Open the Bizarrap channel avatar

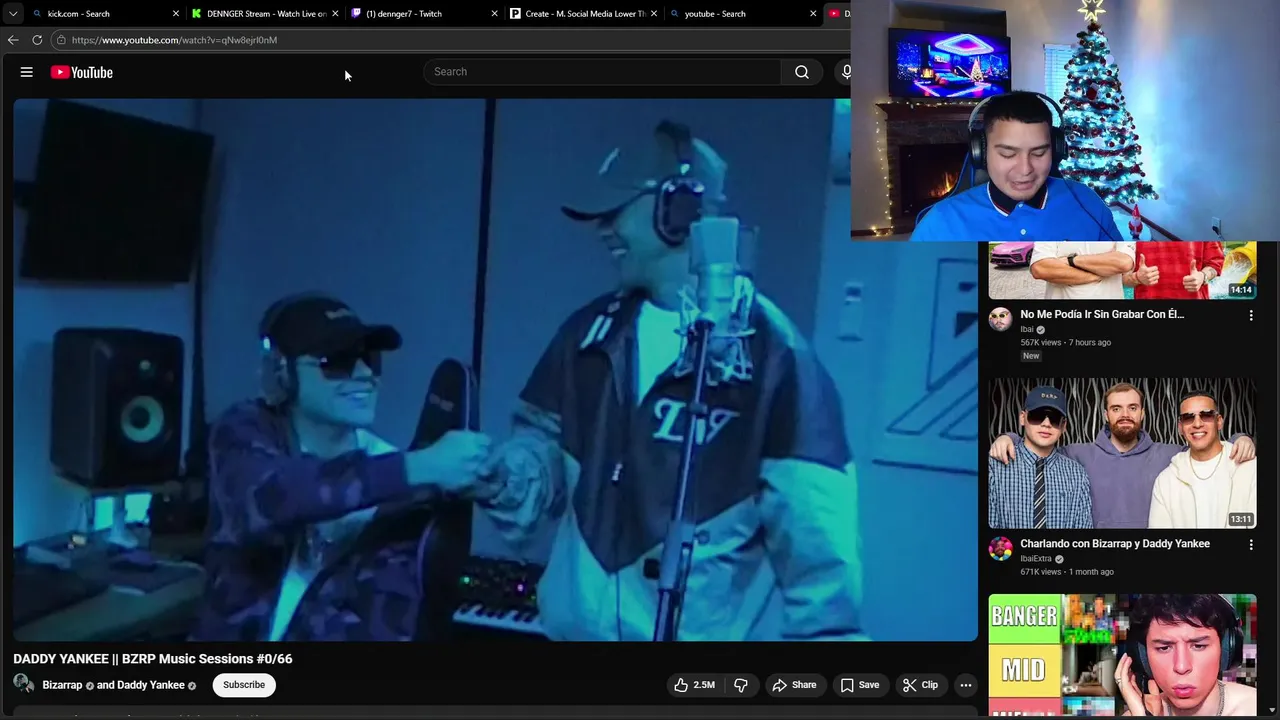coord(23,684)
